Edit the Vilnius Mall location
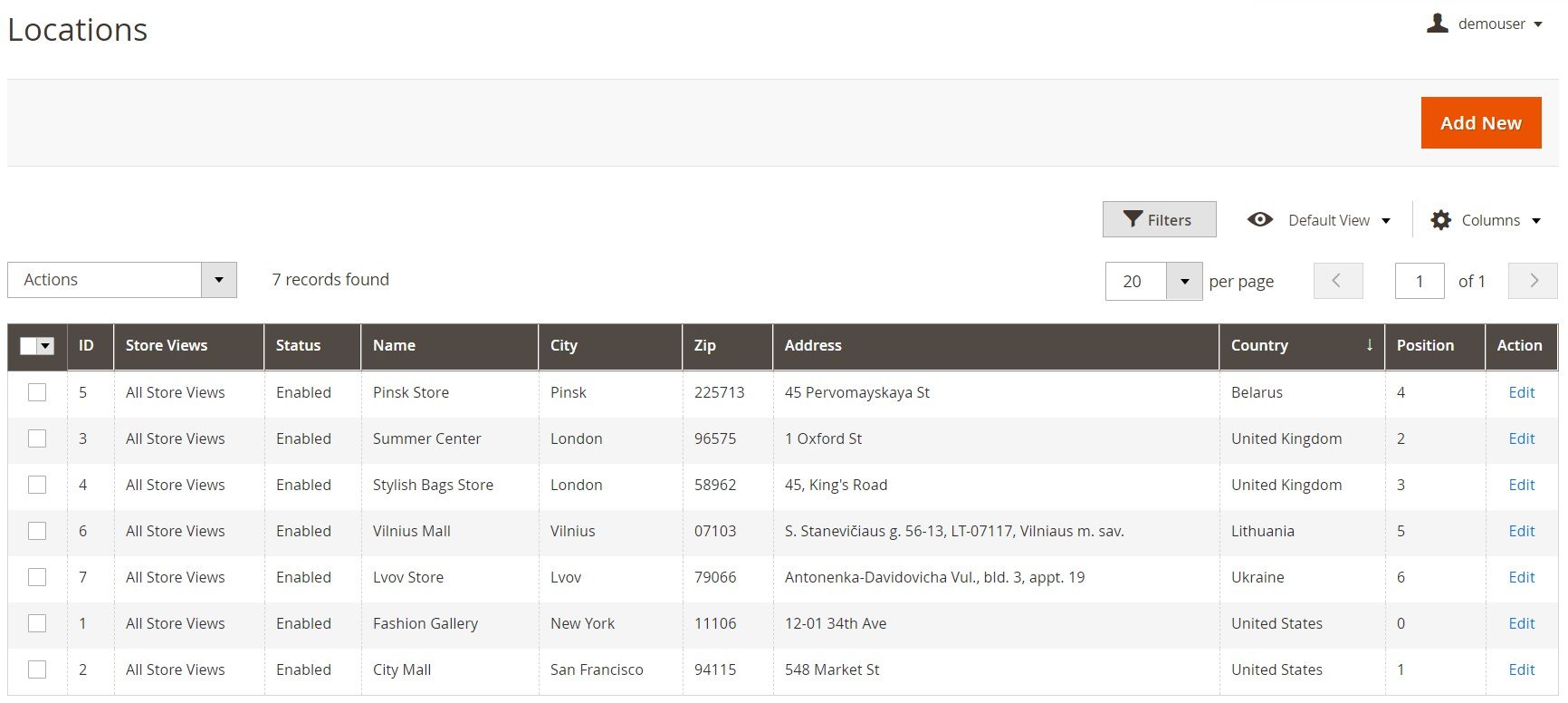This screenshot has height=703, width=1568. [1521, 531]
